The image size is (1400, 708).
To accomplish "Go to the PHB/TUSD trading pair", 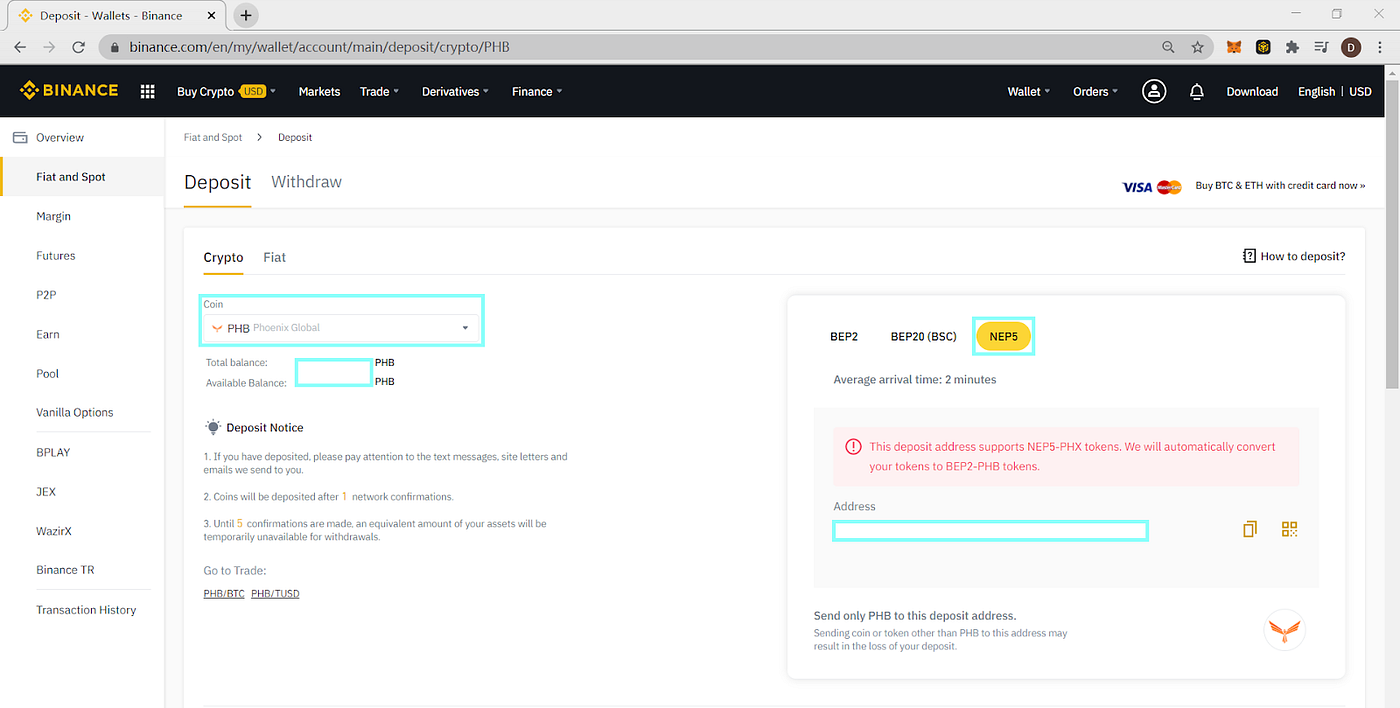I will 275,593.
